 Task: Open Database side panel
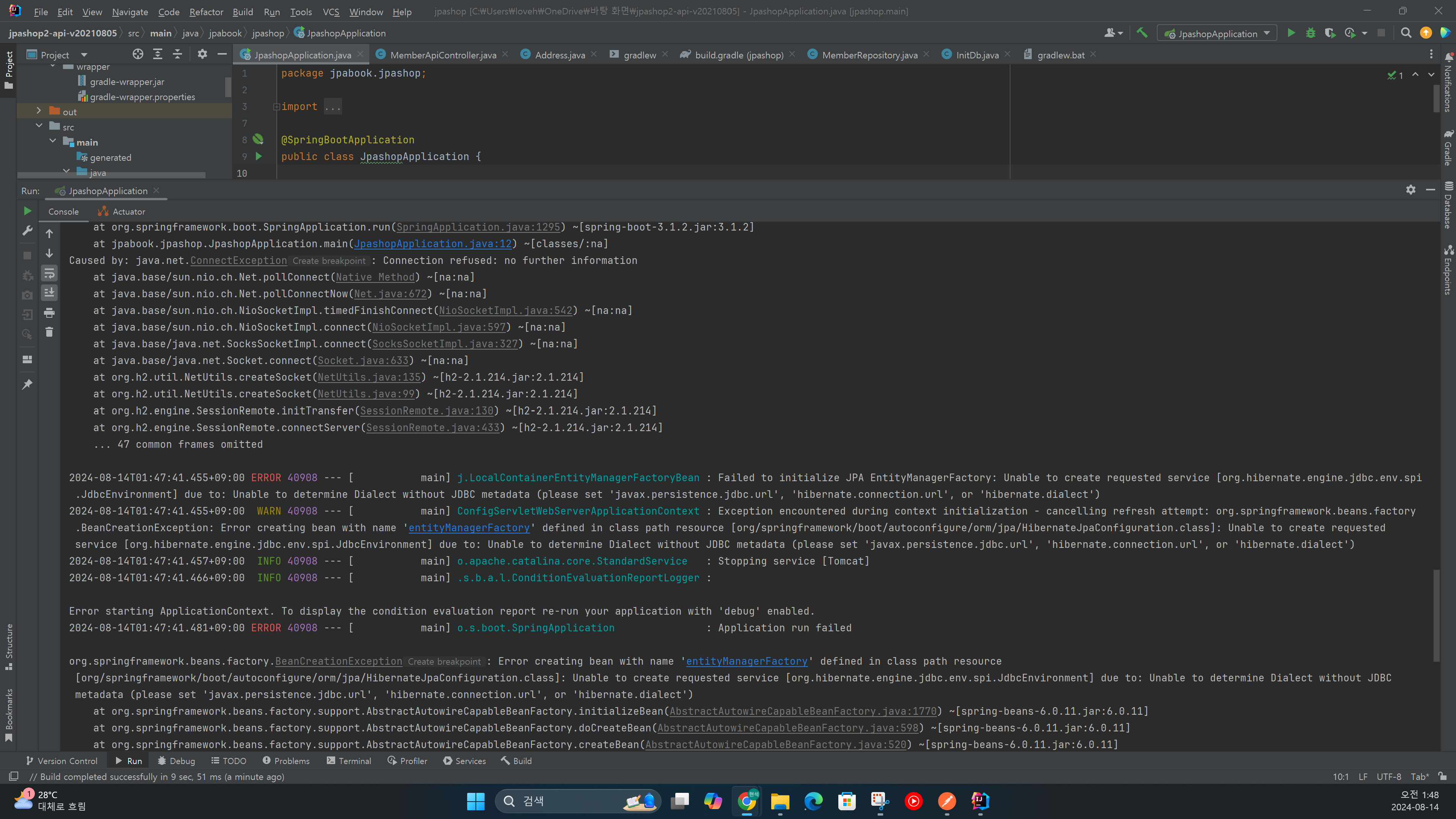[1449, 206]
